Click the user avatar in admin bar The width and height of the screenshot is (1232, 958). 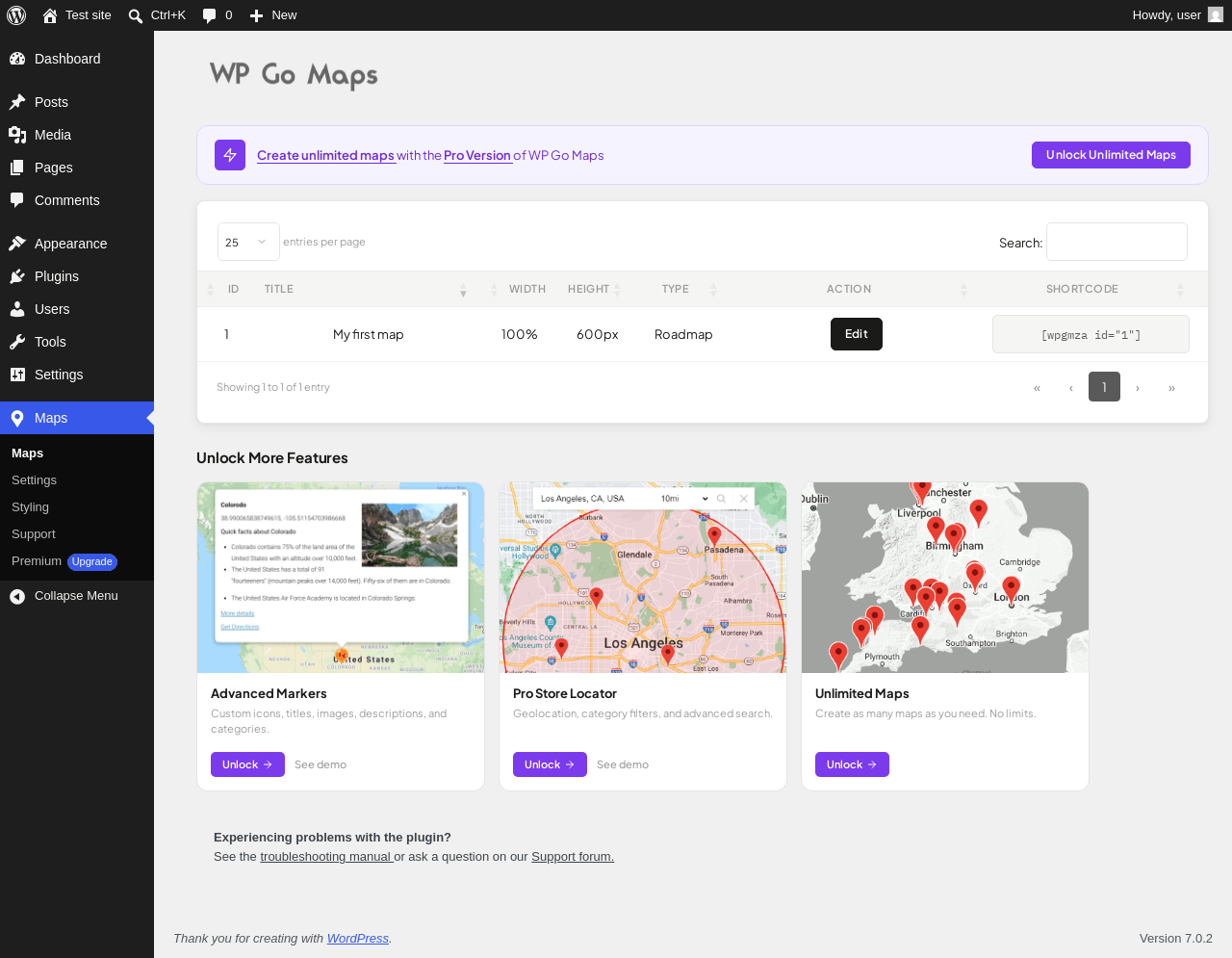tap(1216, 15)
